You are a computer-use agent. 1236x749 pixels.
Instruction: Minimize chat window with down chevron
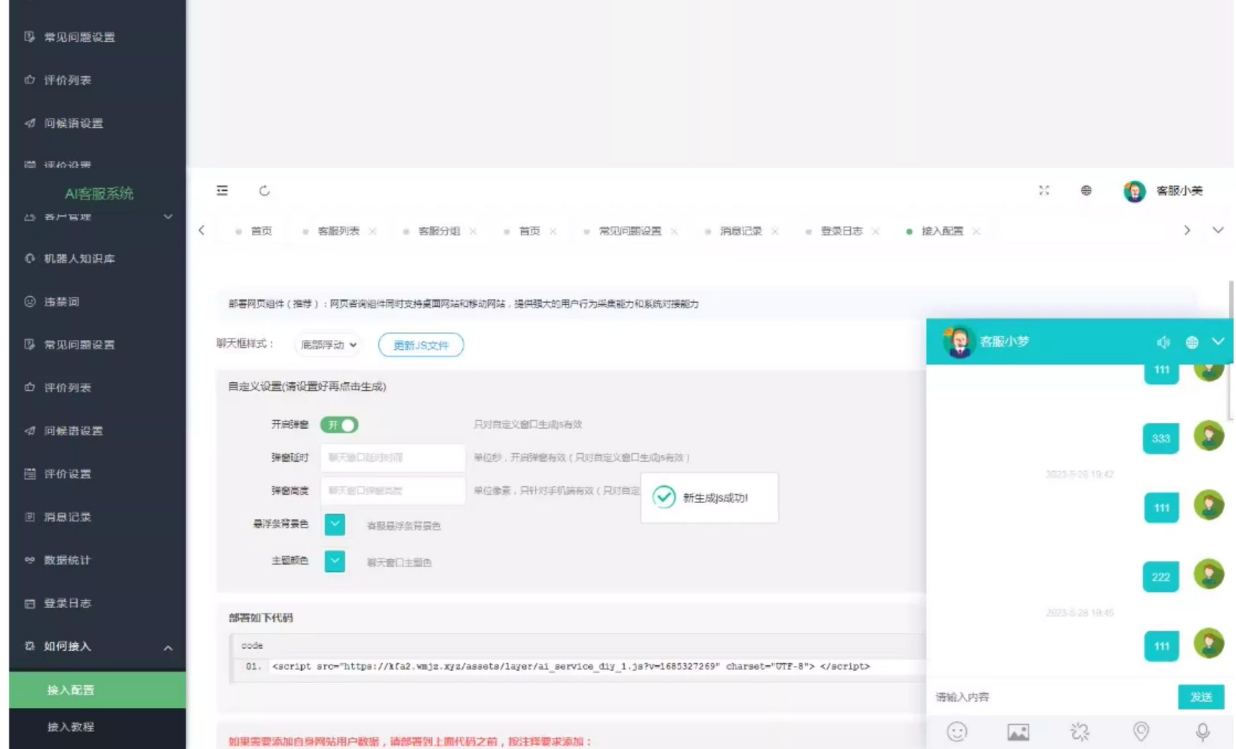[1218, 342]
